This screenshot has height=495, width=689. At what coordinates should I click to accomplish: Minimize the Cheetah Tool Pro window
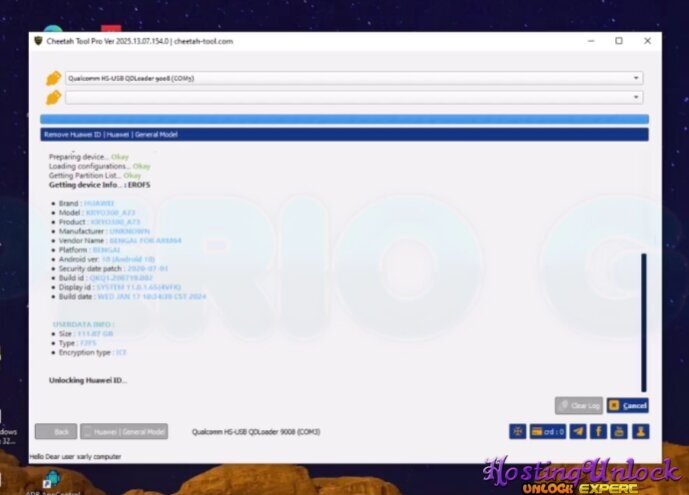pyautogui.click(x=591, y=41)
